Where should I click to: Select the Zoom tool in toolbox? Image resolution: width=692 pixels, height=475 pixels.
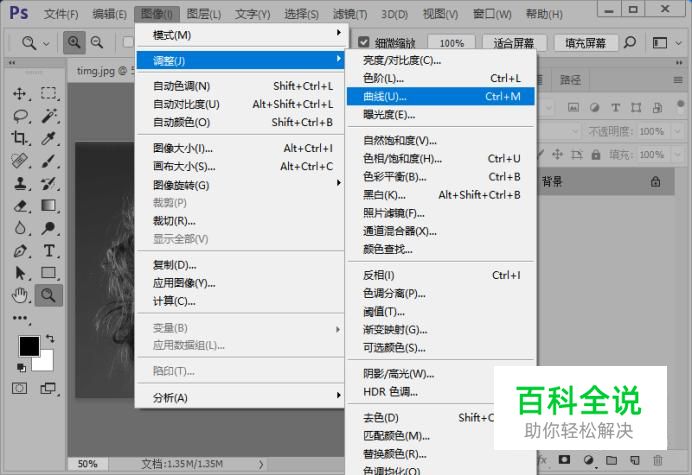[49, 295]
